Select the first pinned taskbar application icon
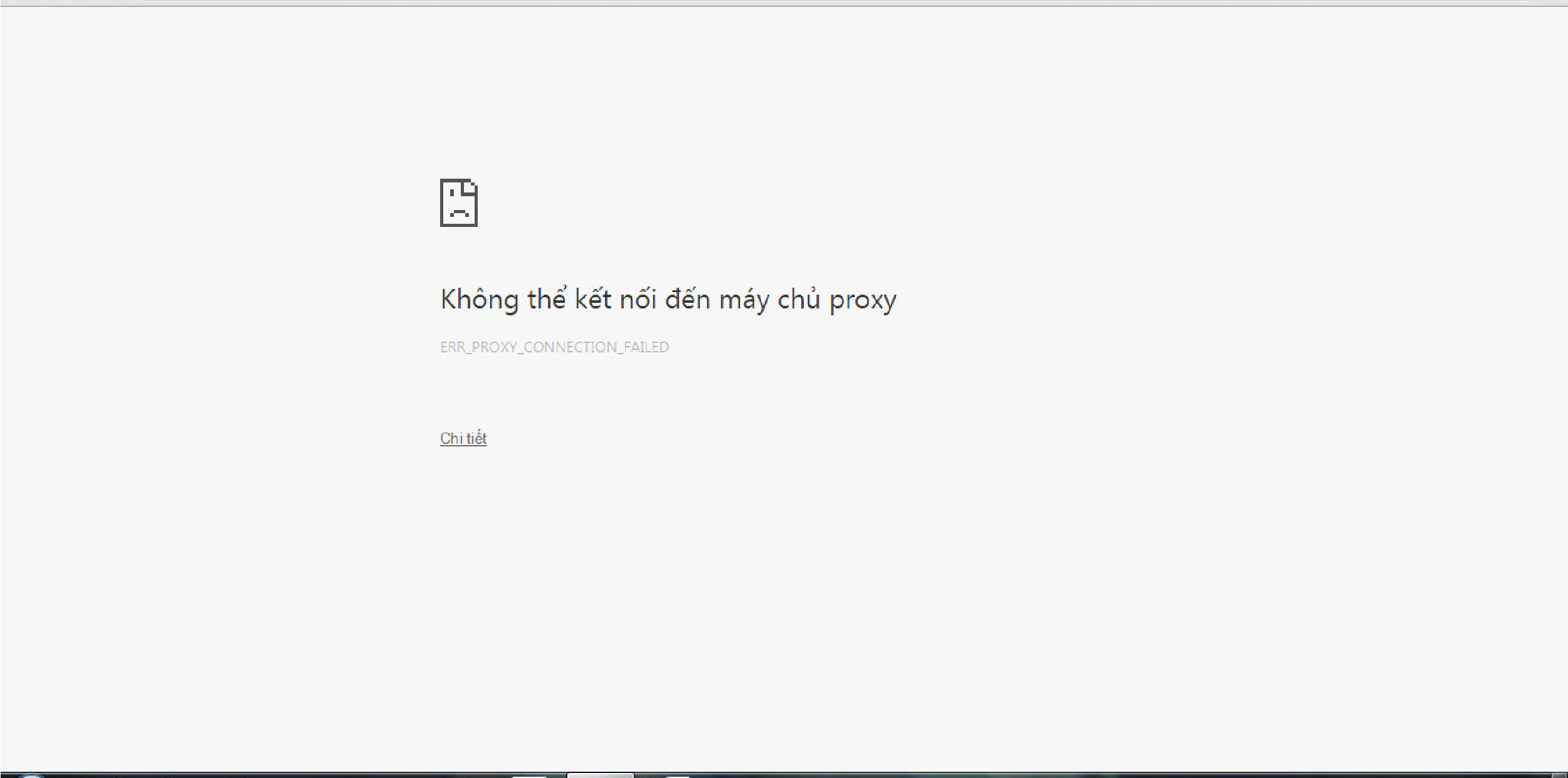This screenshot has width=1568, height=778. tap(529, 776)
